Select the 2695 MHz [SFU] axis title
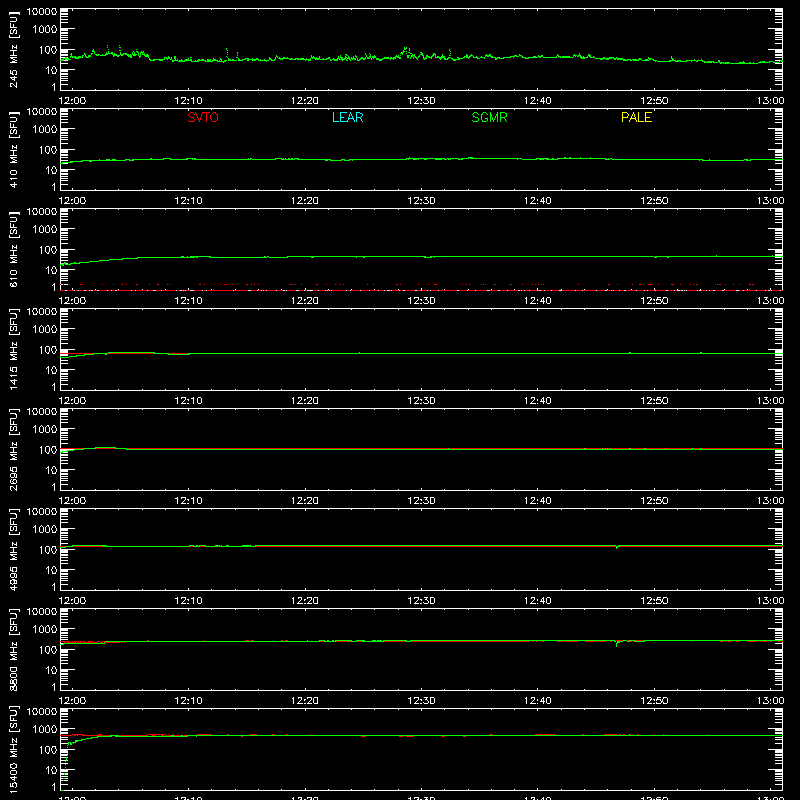The image size is (800, 800). [x=13, y=449]
